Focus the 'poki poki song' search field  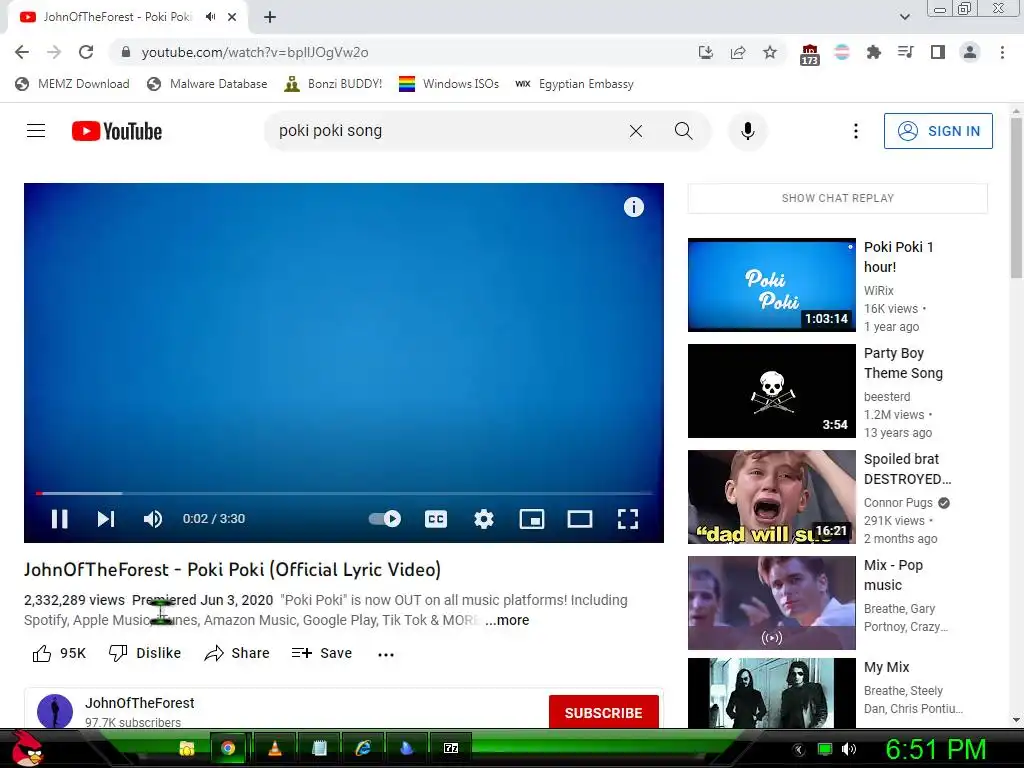click(x=444, y=131)
